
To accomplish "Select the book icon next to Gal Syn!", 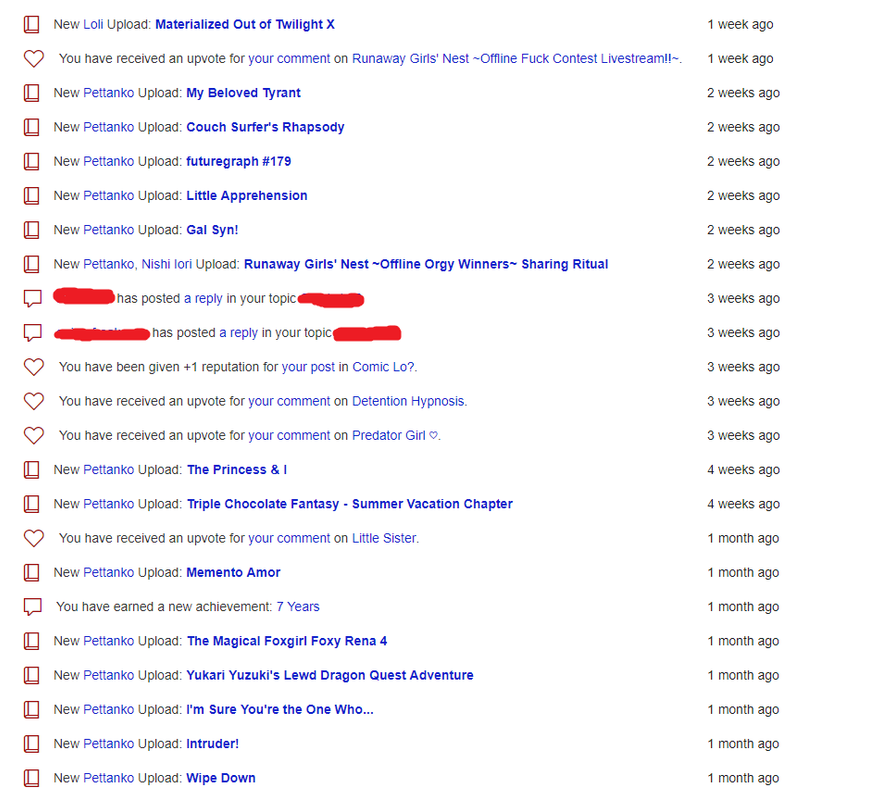I will 32,230.
